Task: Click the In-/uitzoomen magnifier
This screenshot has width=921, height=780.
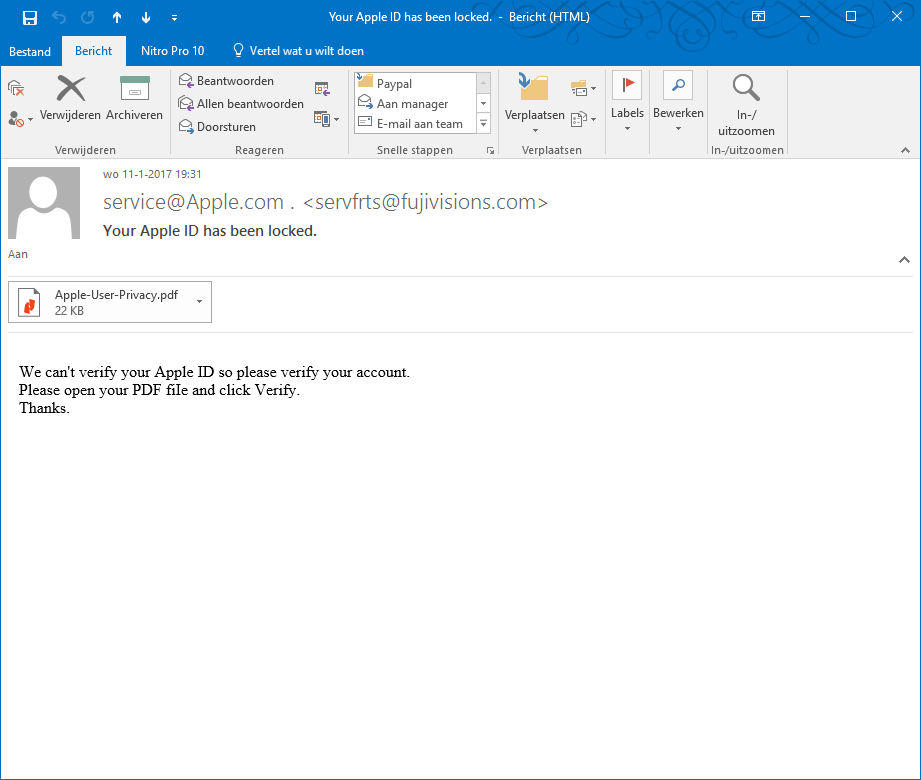Action: [747, 105]
